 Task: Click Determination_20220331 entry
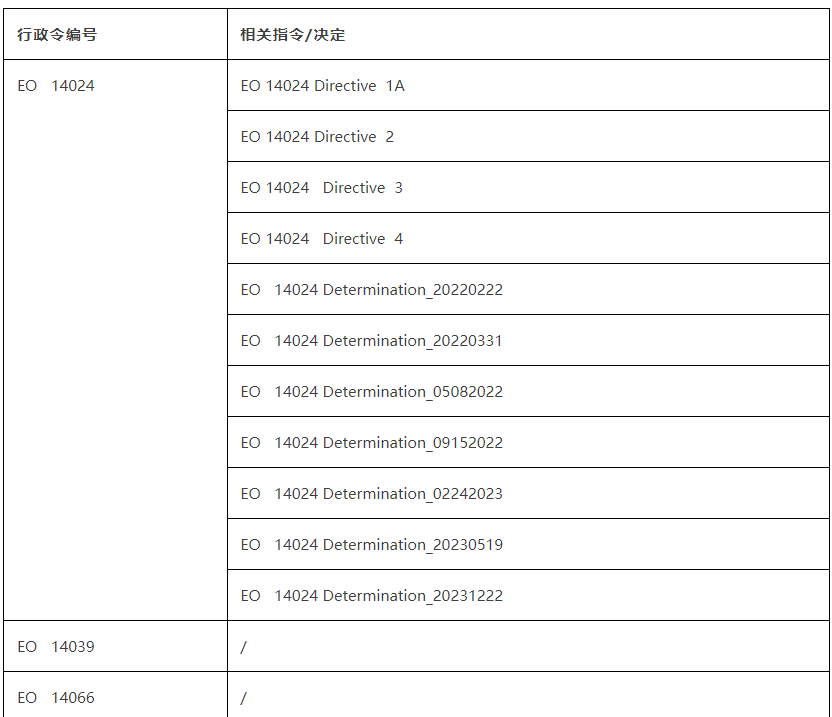[412, 341]
